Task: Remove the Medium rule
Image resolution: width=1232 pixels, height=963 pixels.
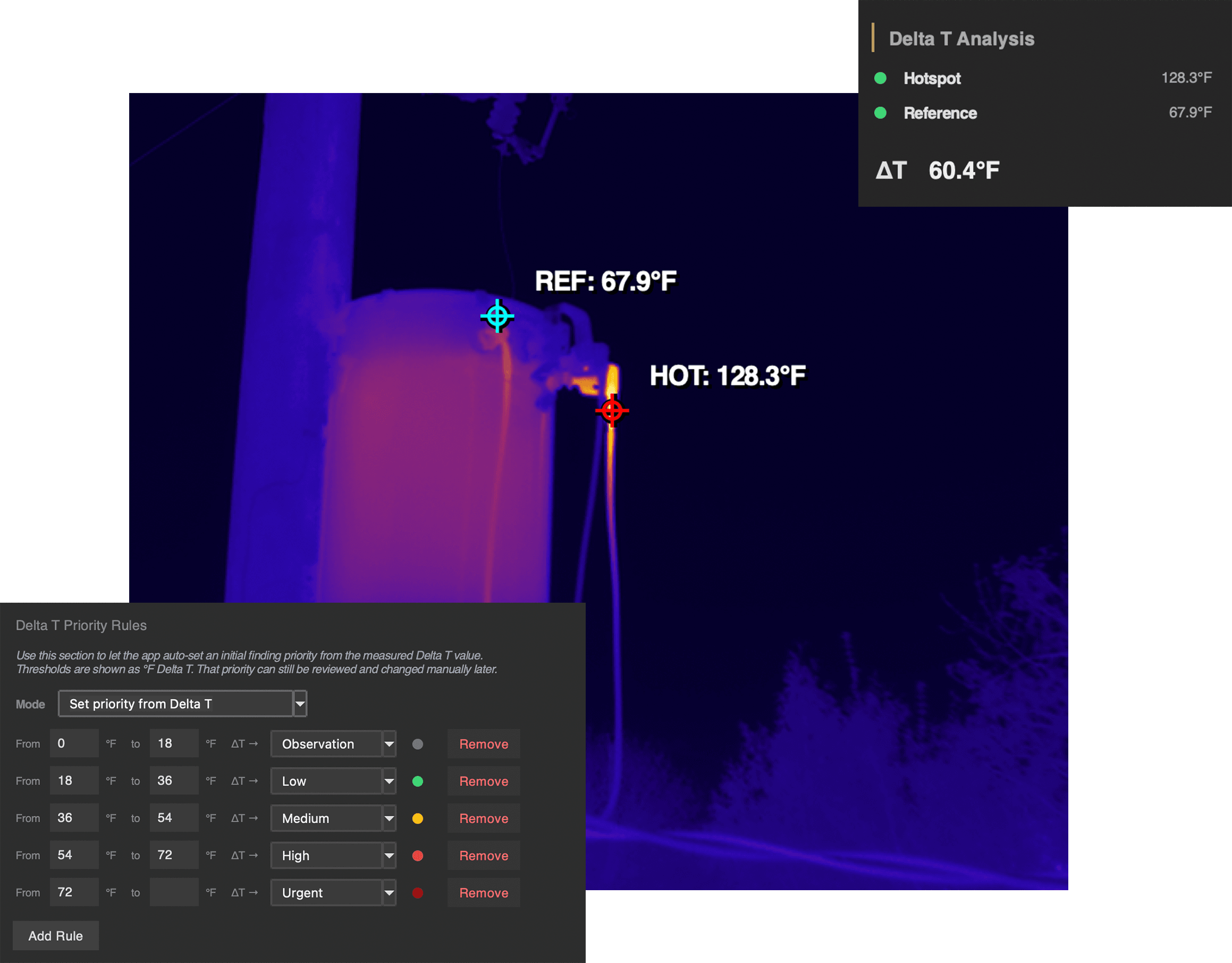Action: (x=484, y=818)
